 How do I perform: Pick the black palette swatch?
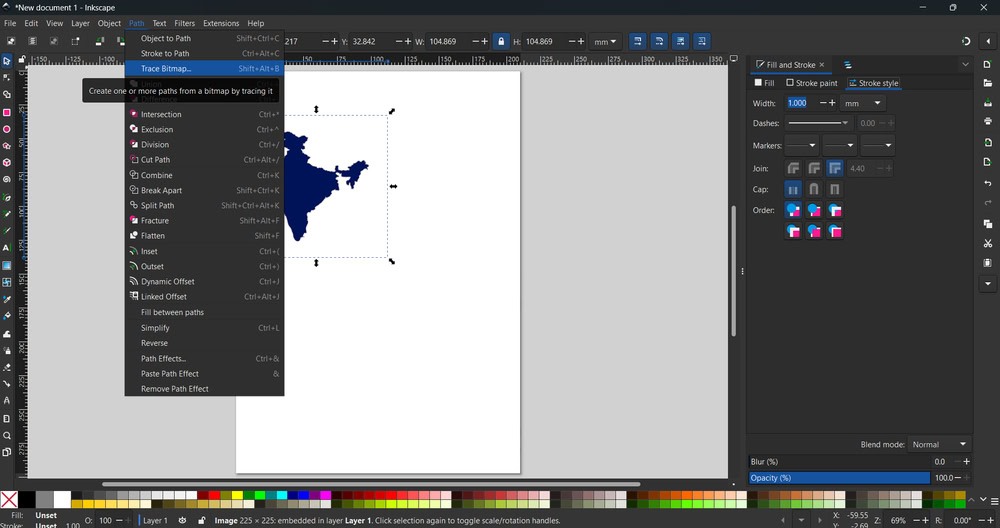tap(27, 500)
